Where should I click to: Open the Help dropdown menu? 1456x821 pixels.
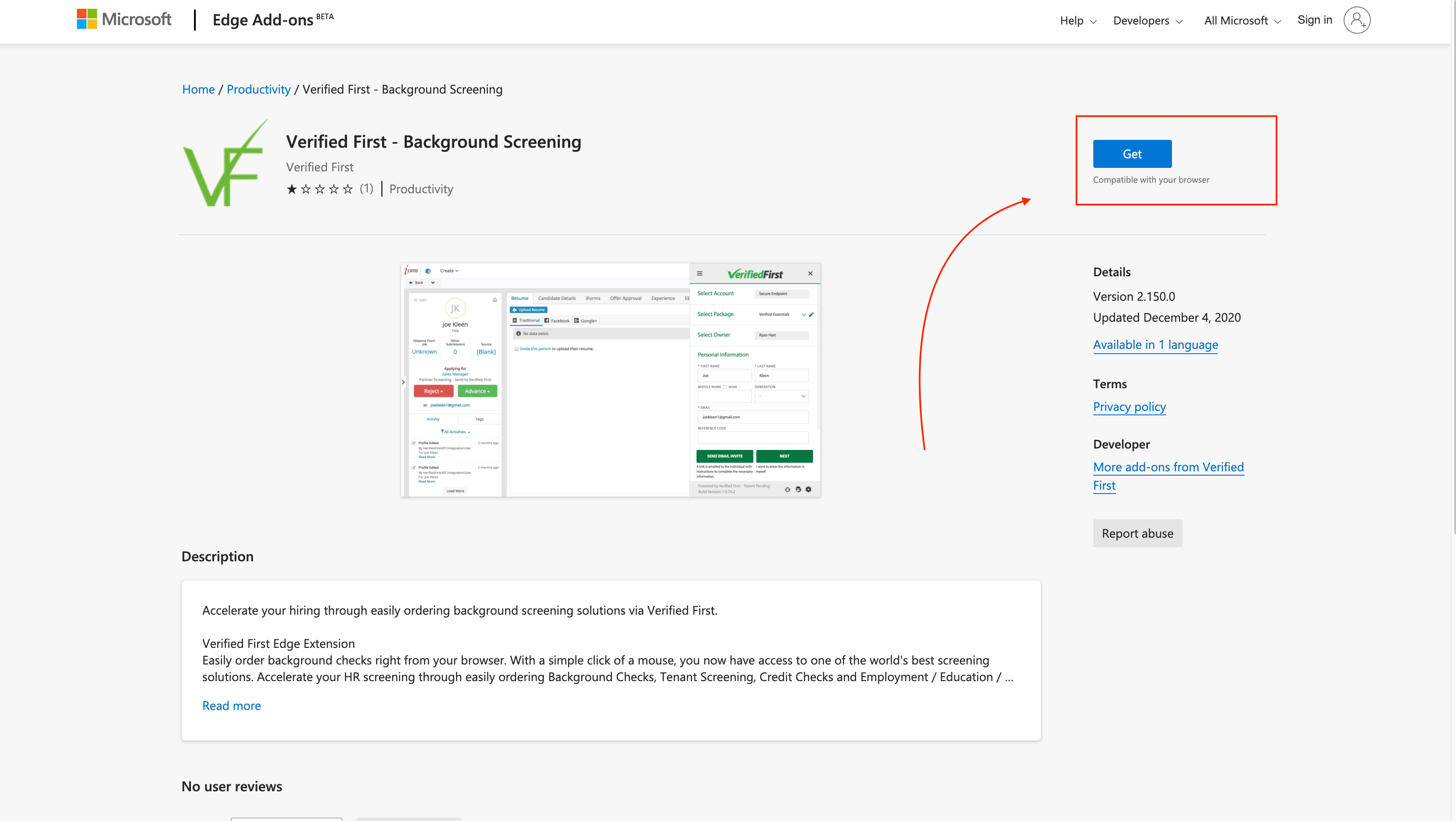point(1078,21)
